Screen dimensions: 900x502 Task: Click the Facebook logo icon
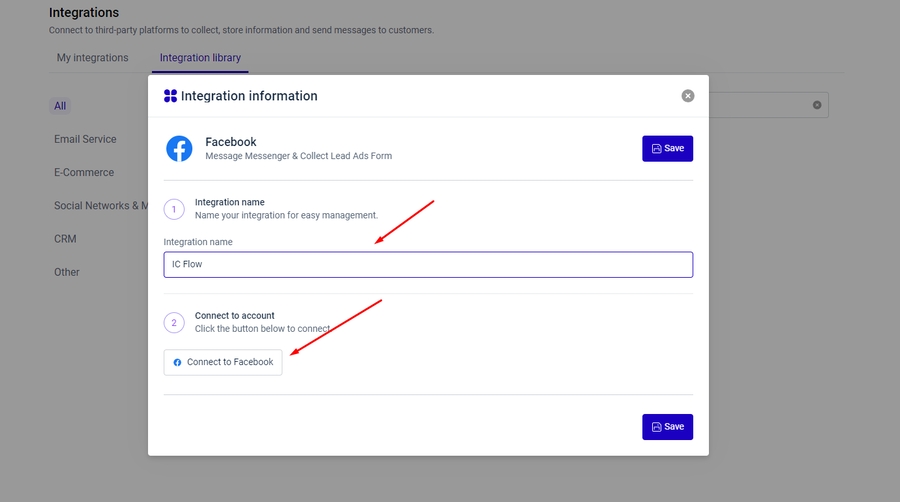click(179, 149)
